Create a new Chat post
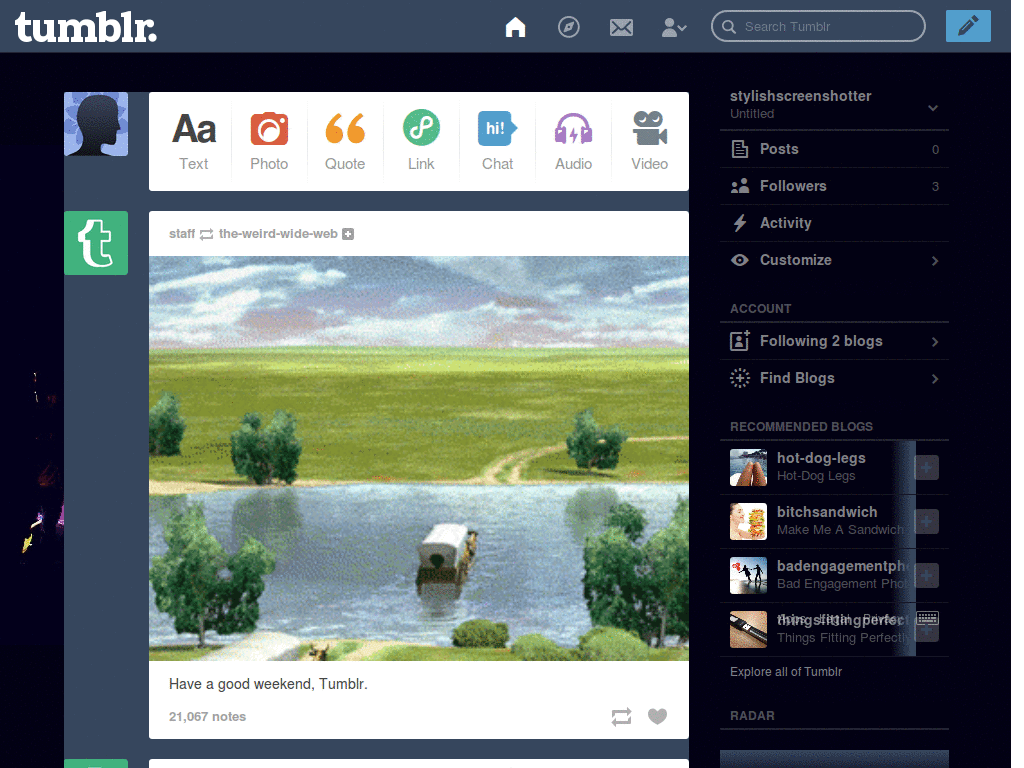The image size is (1024, 768). tap(497, 141)
